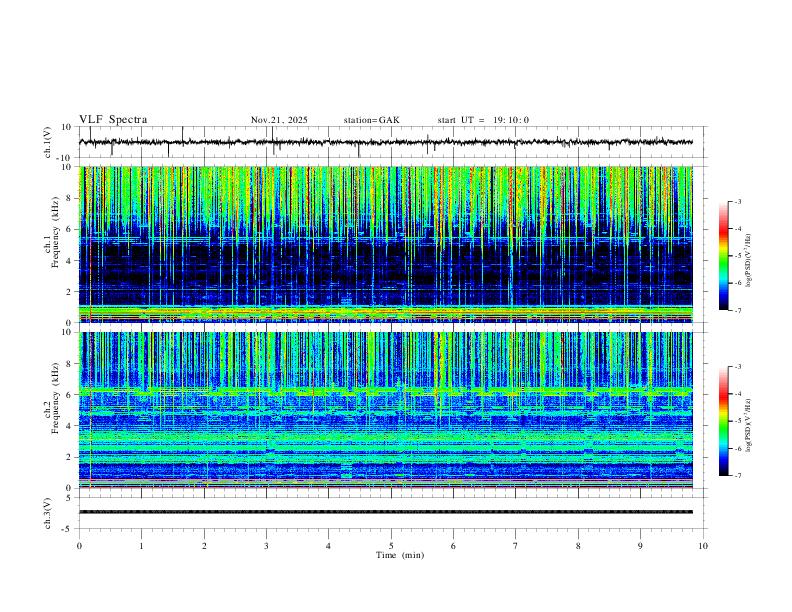
Task: Click the "ch.3(V)" axis label
Action: click(x=47, y=513)
